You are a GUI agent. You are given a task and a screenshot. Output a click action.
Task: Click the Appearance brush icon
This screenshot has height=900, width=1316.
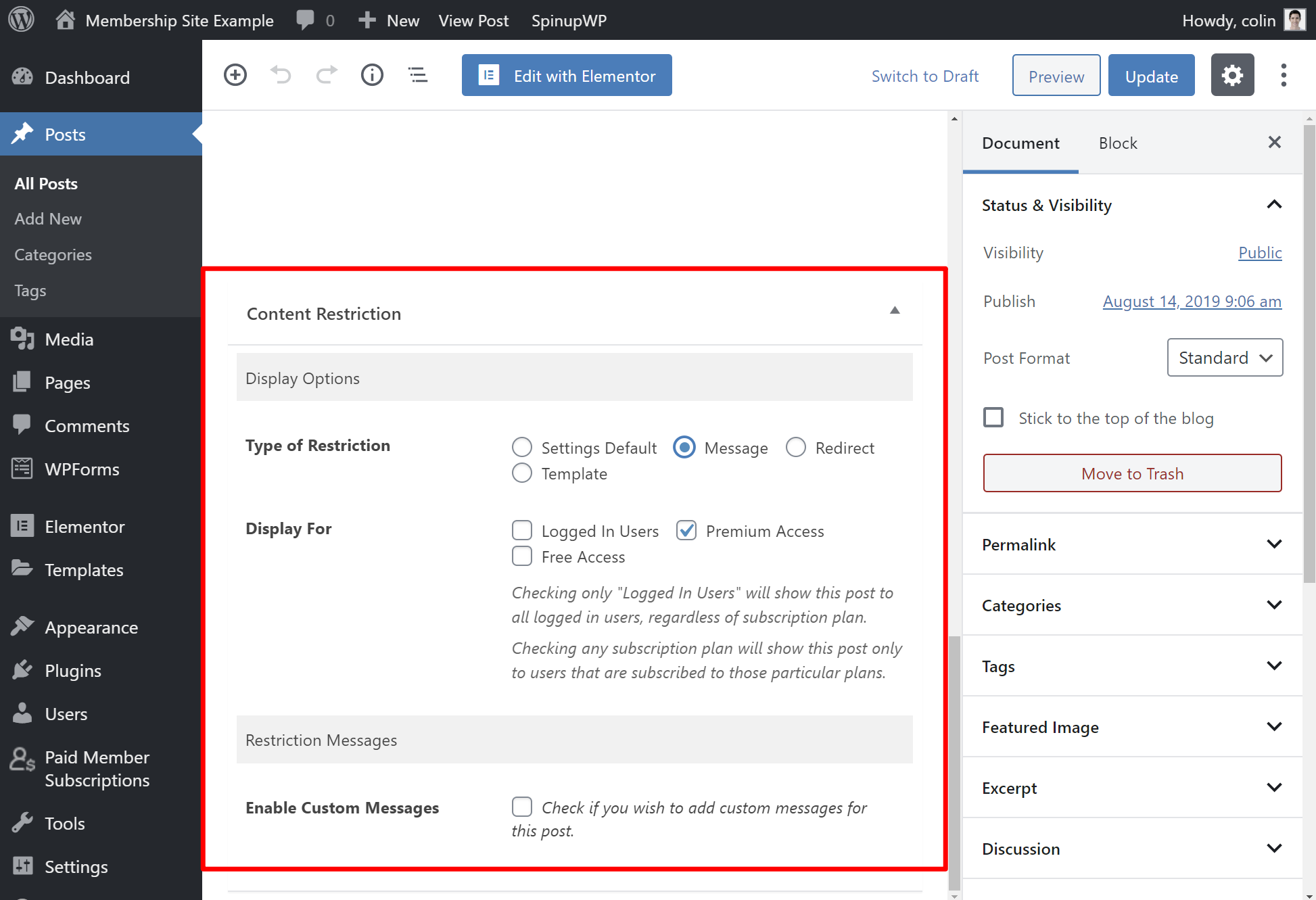(x=22, y=627)
